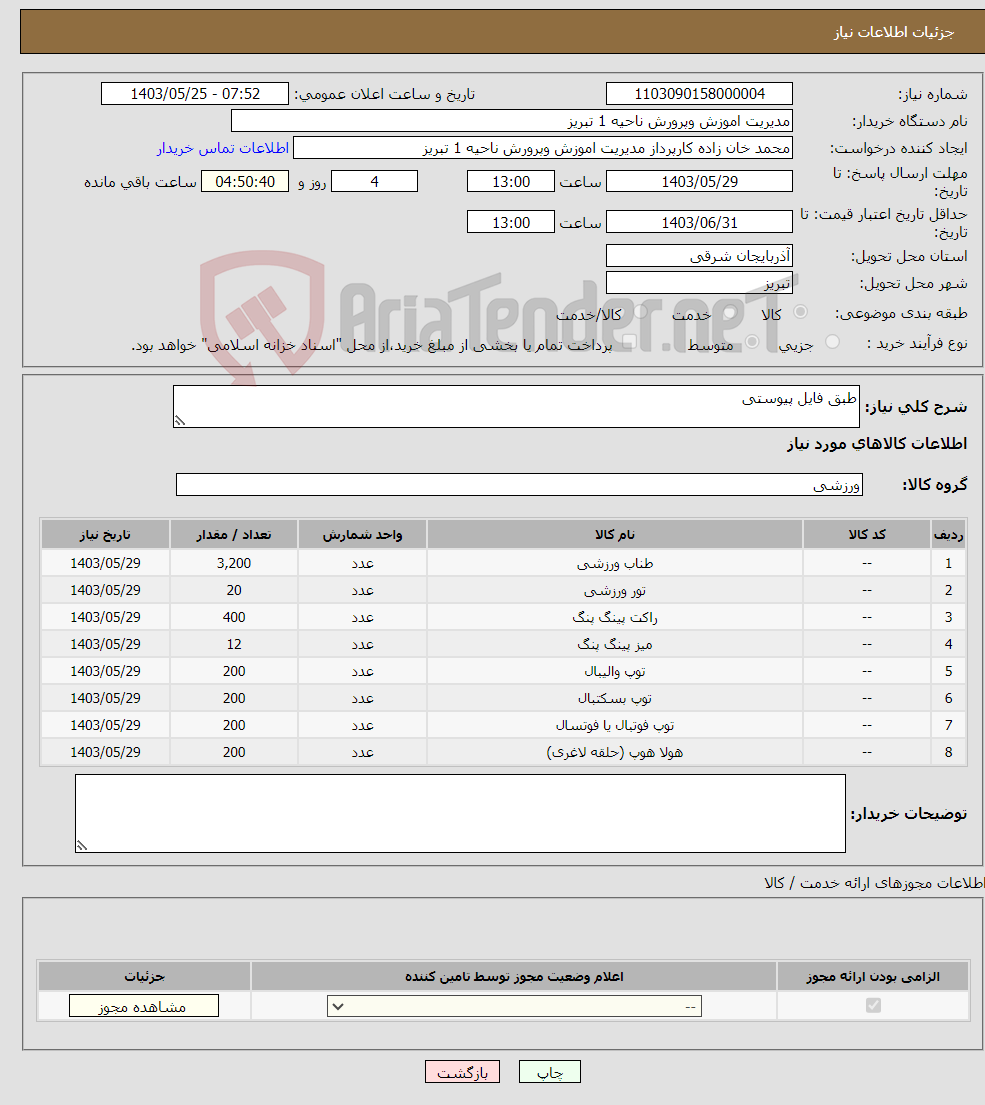
Task: Click the resize handle of buyer notes textarea
Action: pyautogui.click(x=82, y=846)
